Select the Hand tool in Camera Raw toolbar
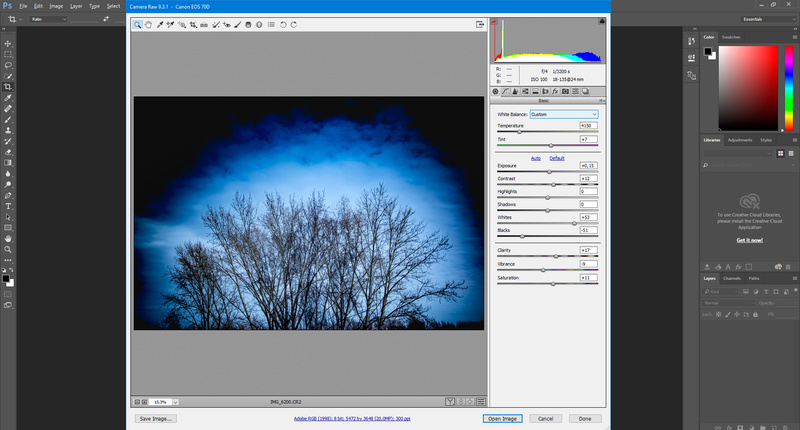This screenshot has height=430, width=800. point(149,23)
